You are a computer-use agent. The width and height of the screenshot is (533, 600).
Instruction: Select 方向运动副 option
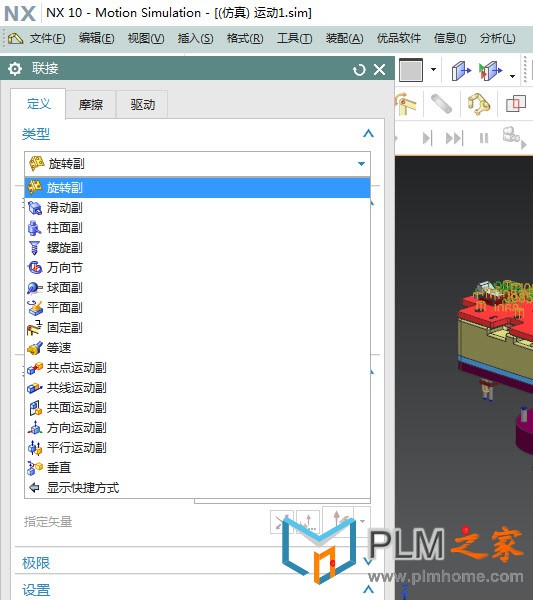(x=197, y=427)
